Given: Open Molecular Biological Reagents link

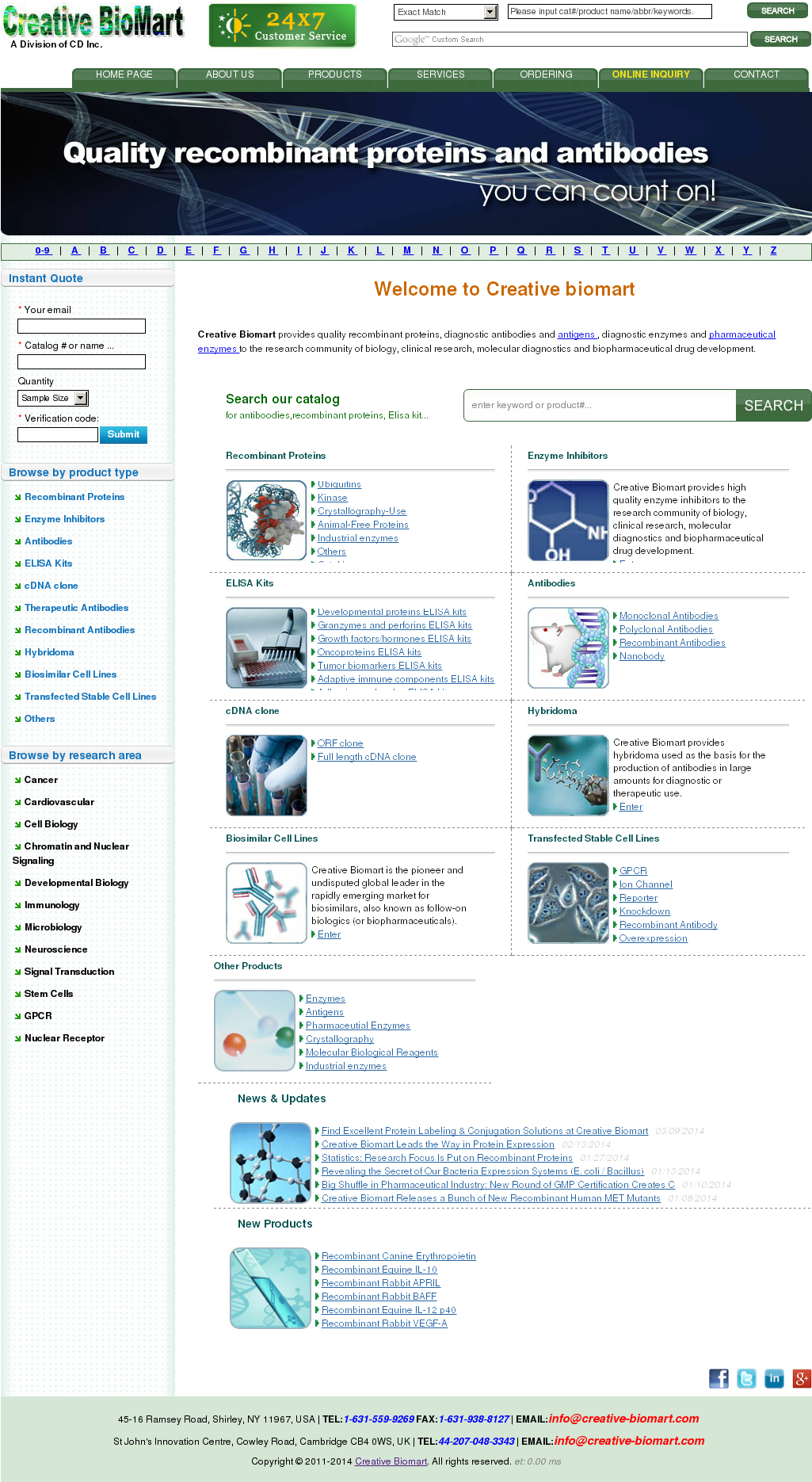Looking at the screenshot, I should click(x=372, y=1052).
